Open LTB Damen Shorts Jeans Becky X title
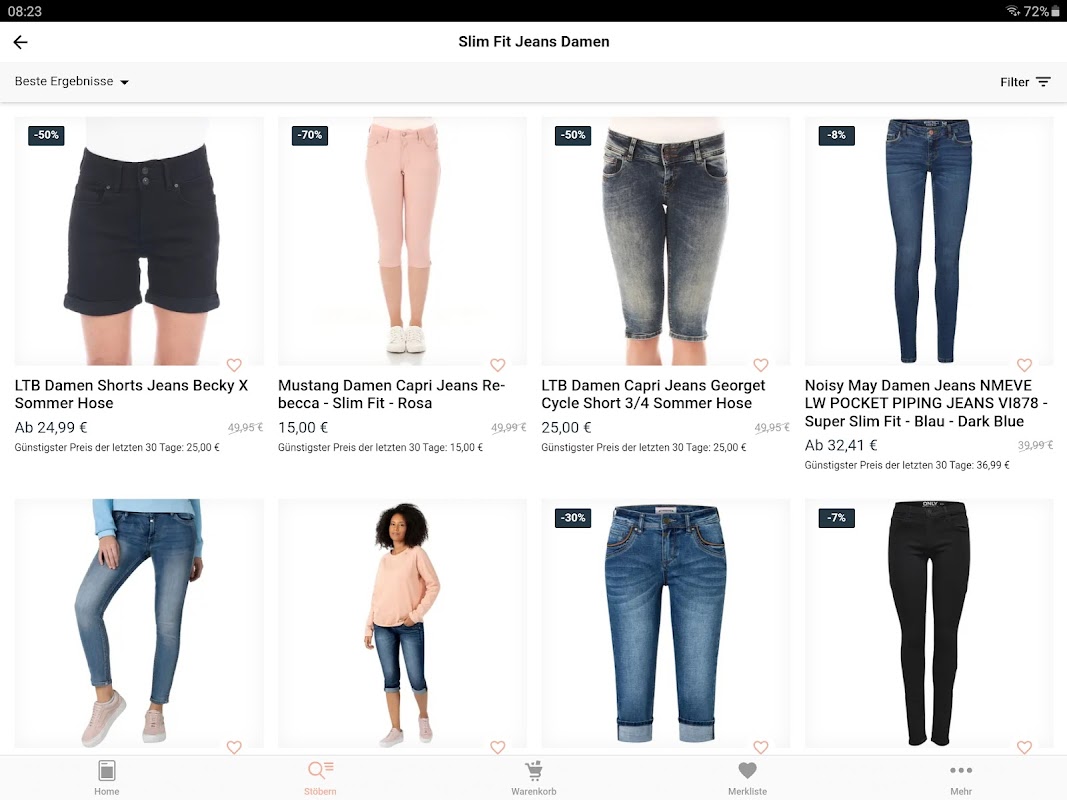 tap(131, 394)
